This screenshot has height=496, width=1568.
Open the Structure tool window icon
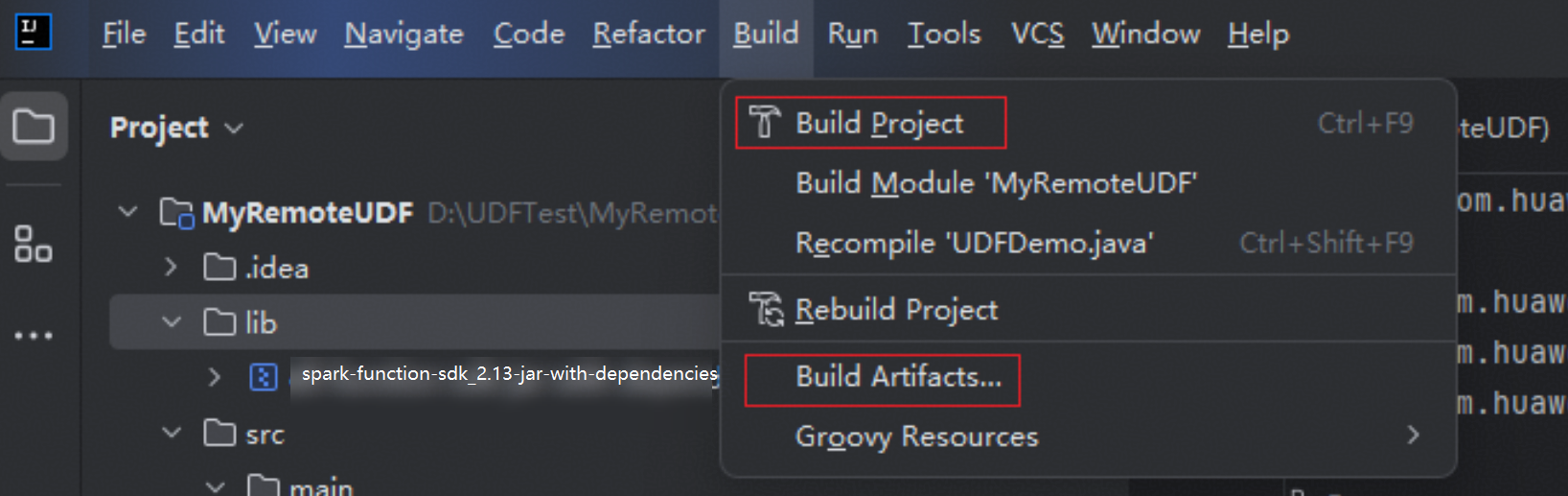[34, 244]
